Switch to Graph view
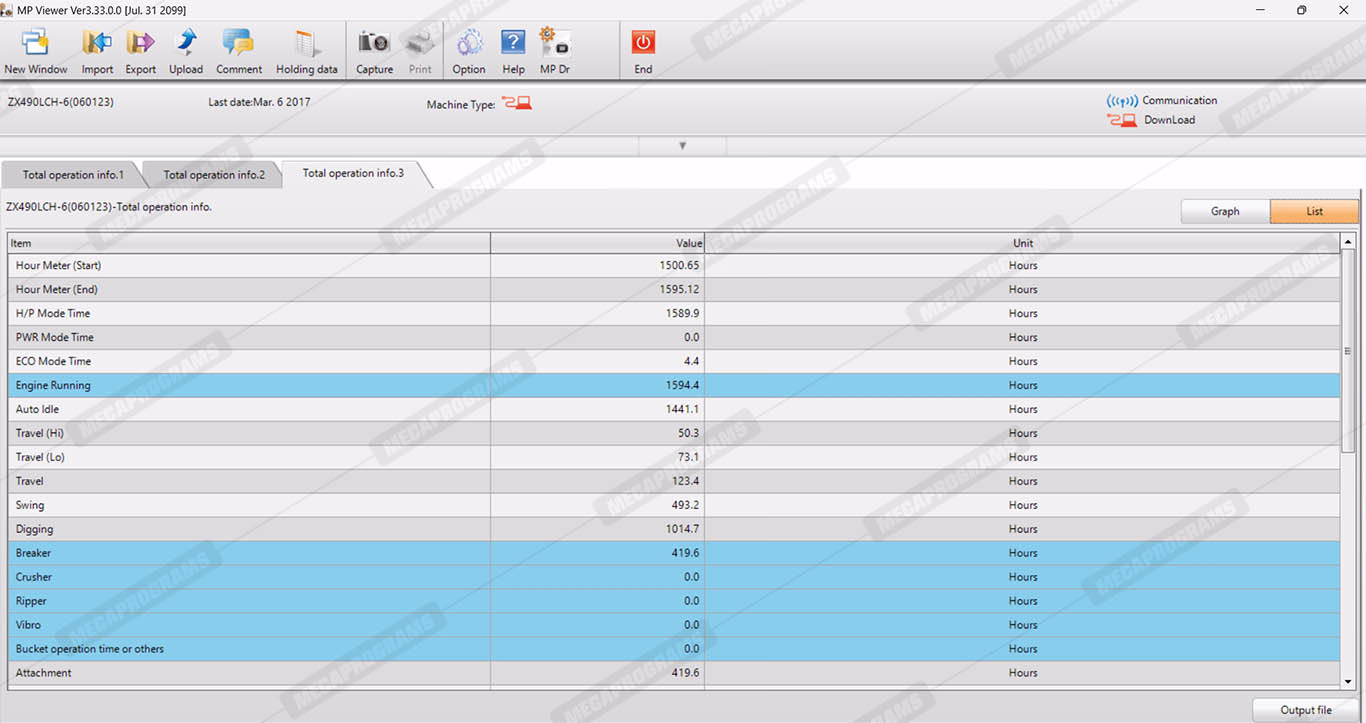The width and height of the screenshot is (1366, 723). 1225,211
